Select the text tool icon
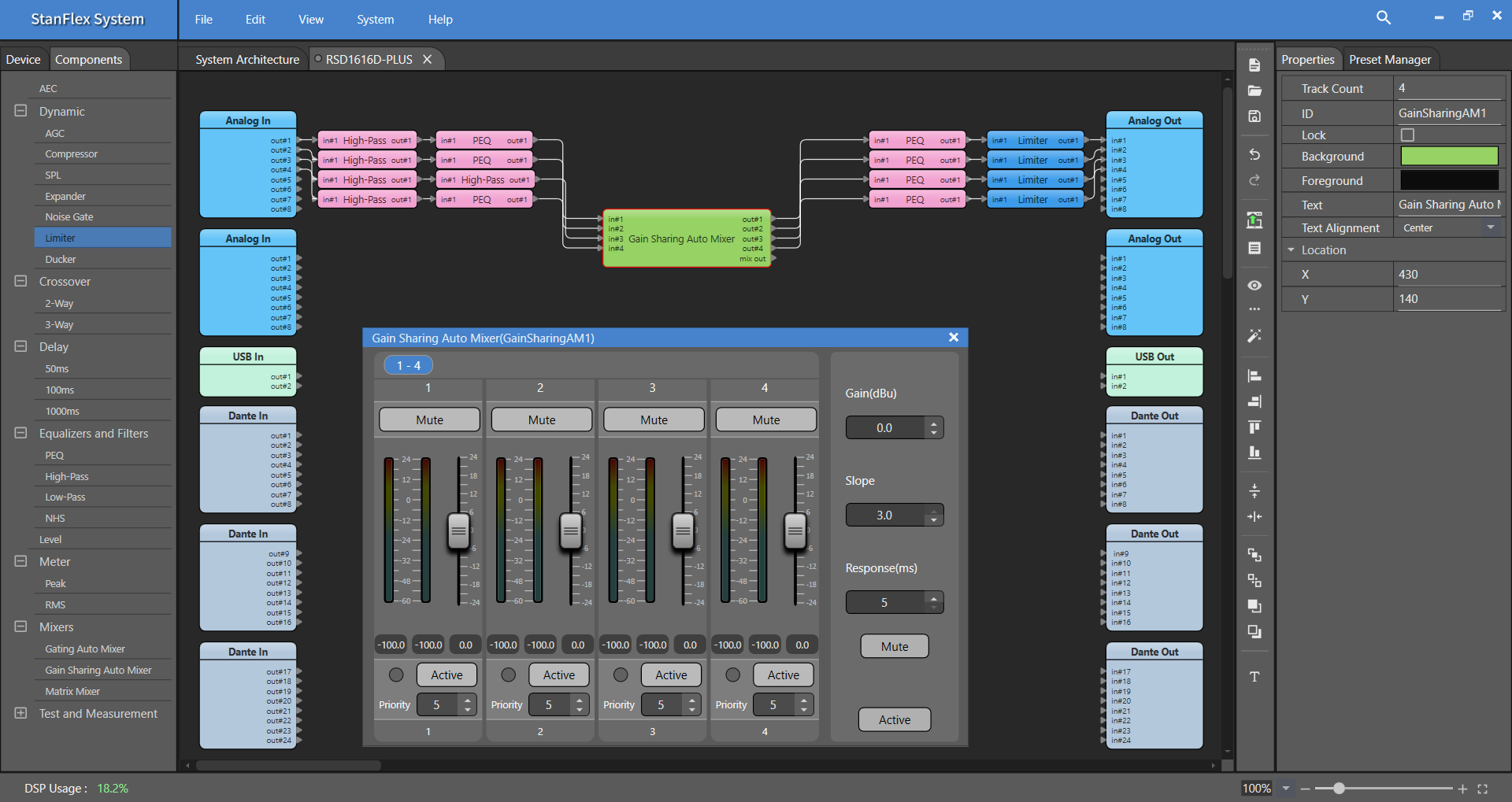1512x802 pixels. tap(1254, 677)
